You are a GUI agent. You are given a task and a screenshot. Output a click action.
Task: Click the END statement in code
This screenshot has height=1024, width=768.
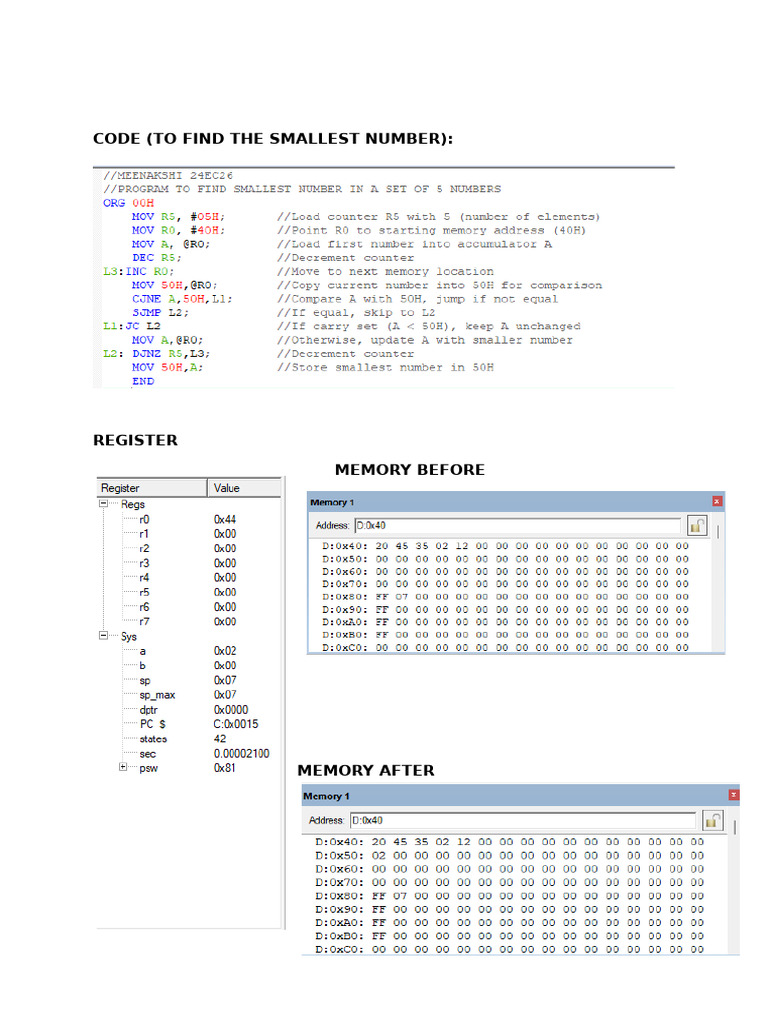[x=143, y=381]
